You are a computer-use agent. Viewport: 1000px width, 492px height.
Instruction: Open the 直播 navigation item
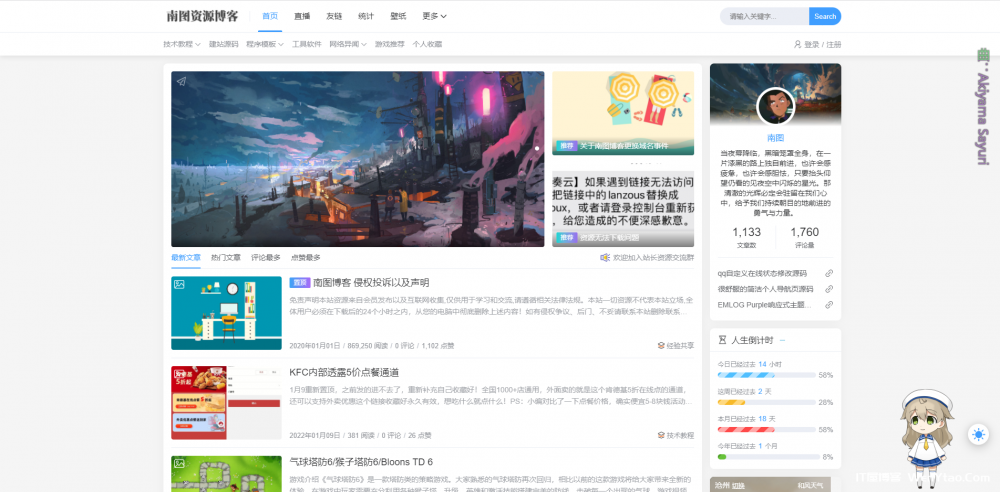(x=302, y=16)
